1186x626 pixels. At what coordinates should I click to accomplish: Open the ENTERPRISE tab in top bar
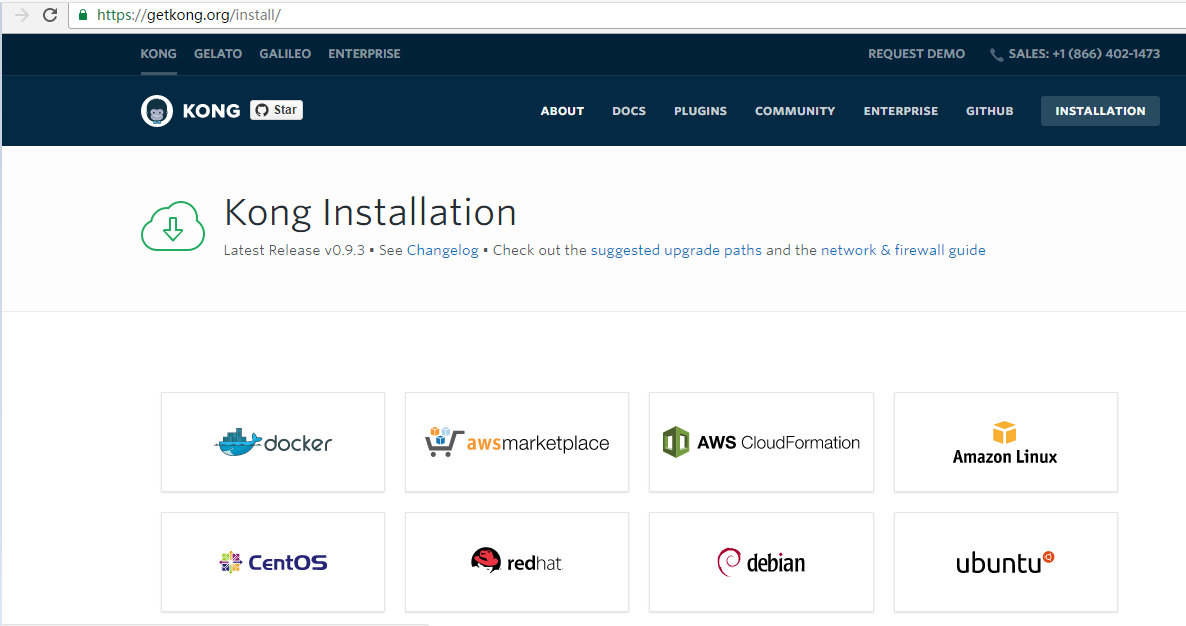point(364,54)
